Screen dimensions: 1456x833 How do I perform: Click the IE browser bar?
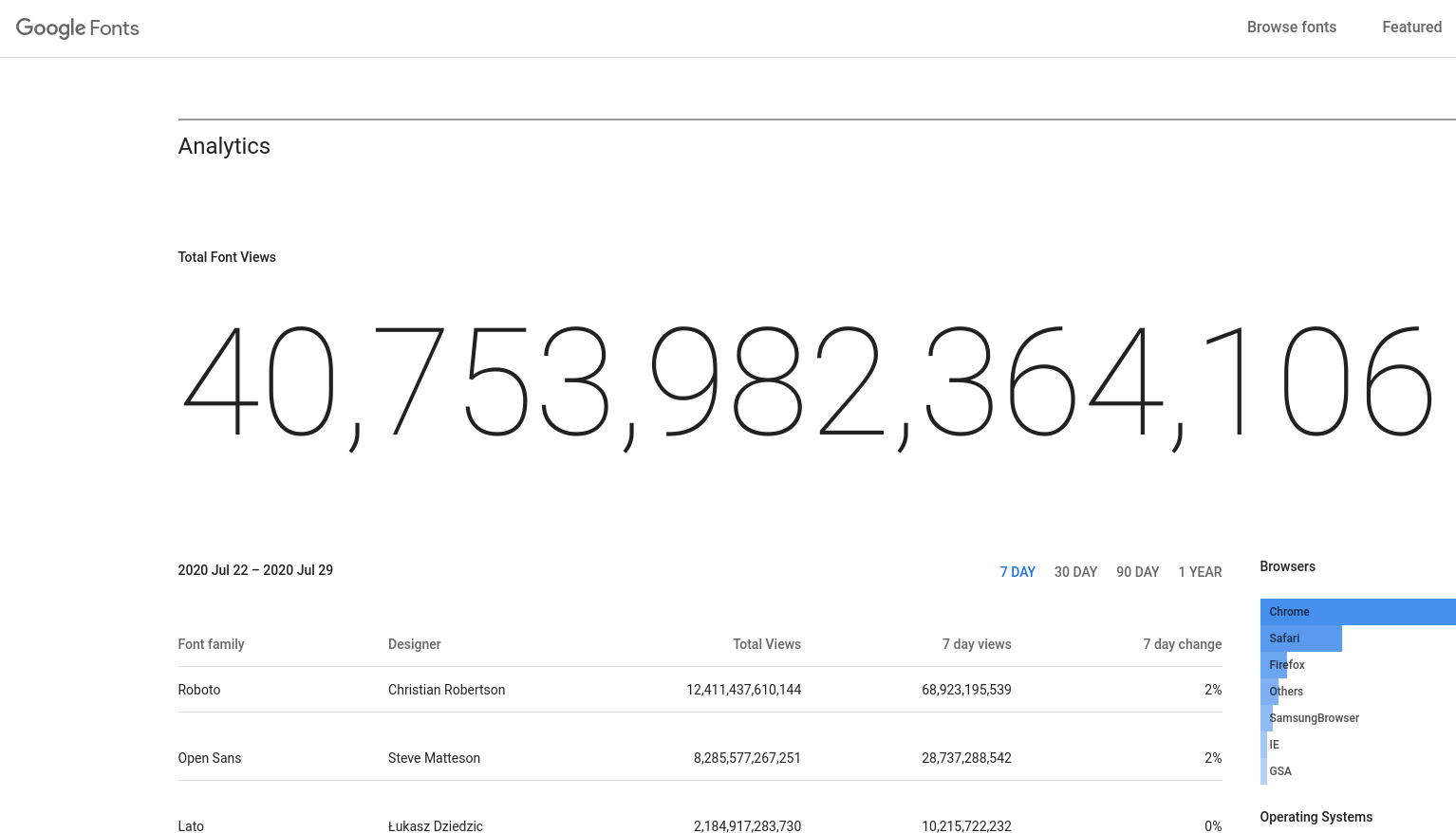(1263, 745)
